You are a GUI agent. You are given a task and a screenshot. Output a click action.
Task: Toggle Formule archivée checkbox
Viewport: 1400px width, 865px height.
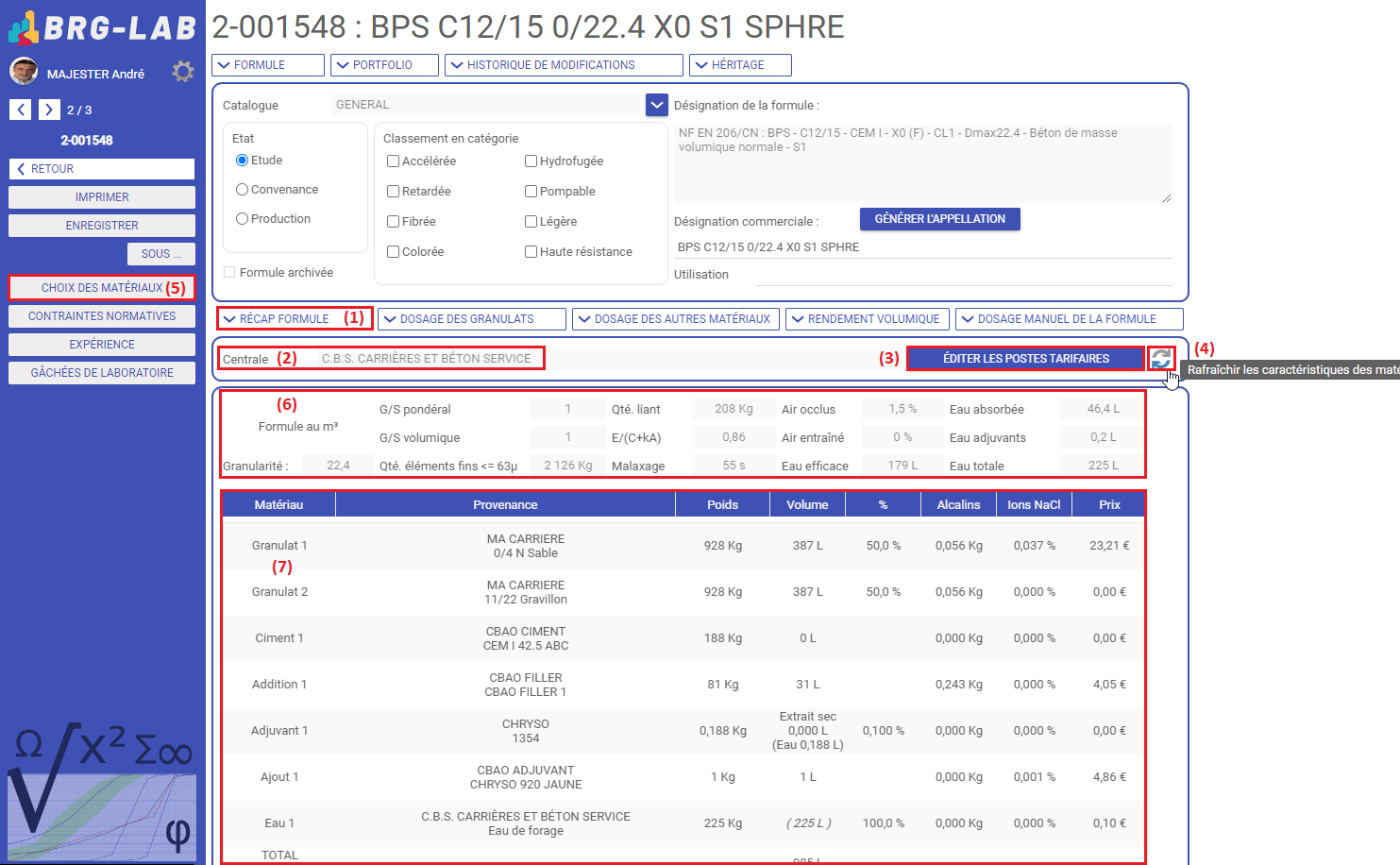[x=229, y=272]
